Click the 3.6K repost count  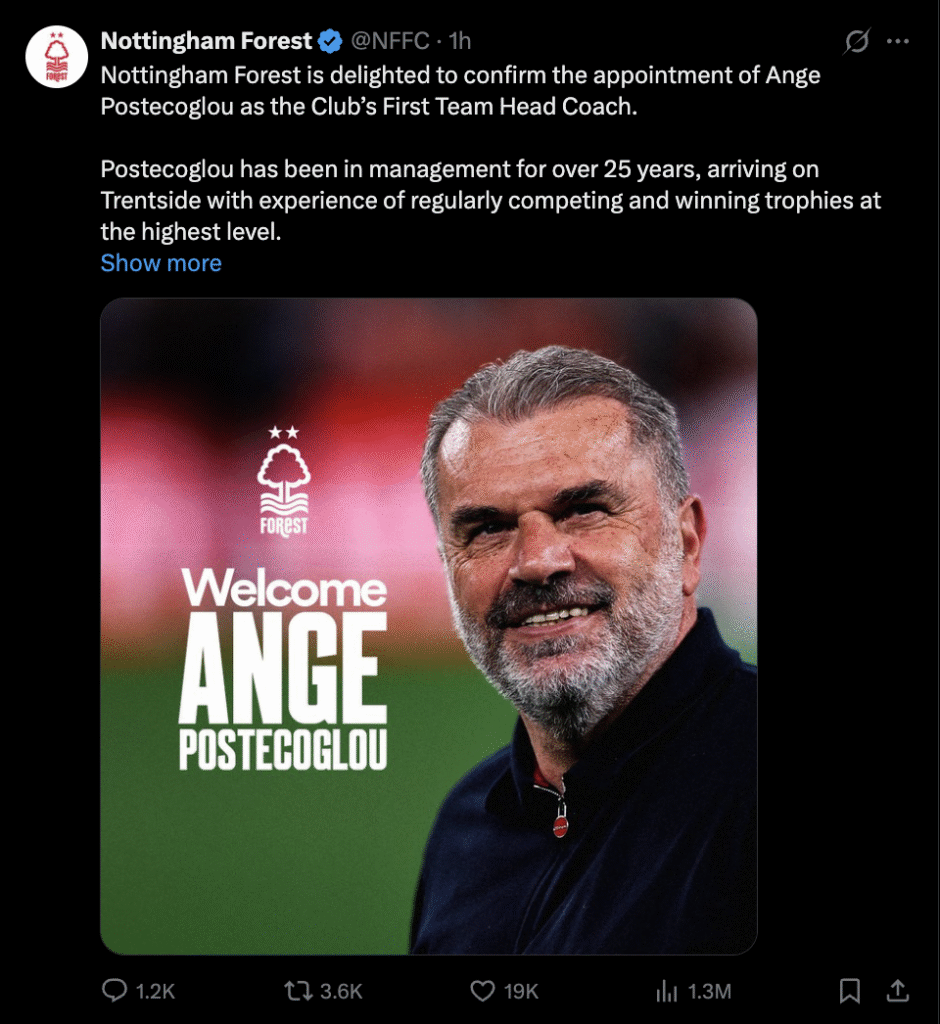point(341,991)
